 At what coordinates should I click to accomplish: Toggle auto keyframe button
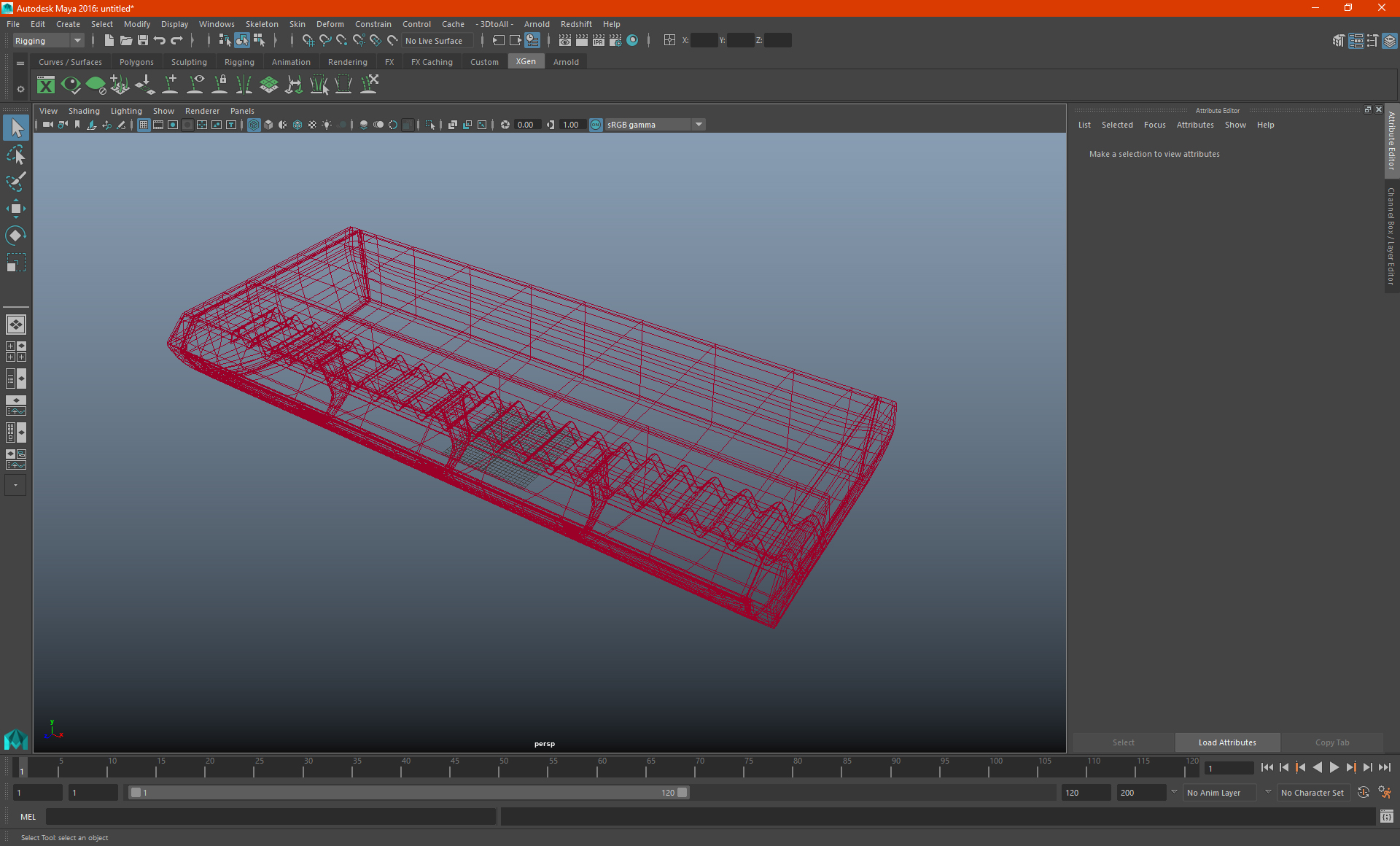1364,793
